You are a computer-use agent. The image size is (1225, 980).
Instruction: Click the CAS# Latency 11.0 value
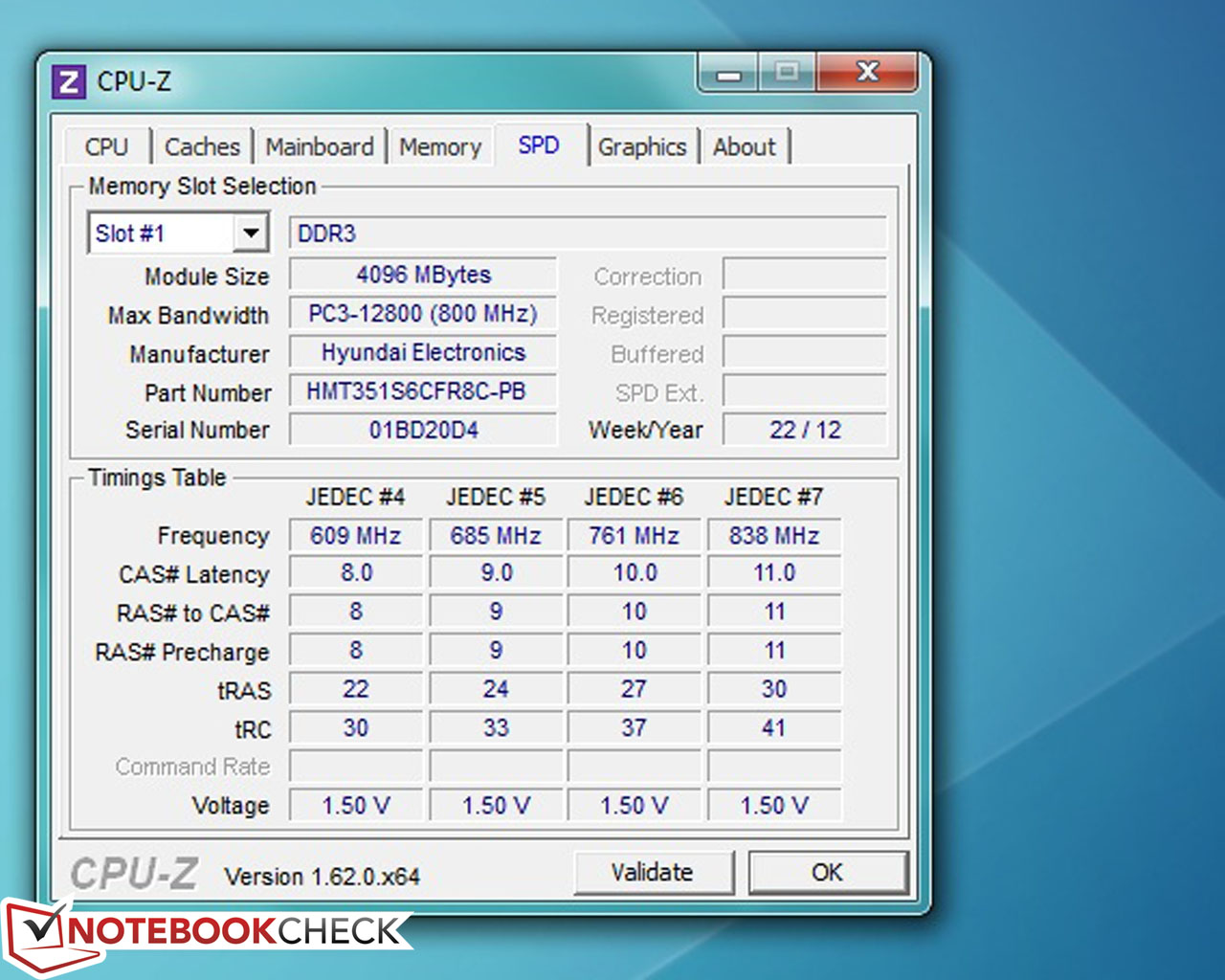[x=774, y=573]
